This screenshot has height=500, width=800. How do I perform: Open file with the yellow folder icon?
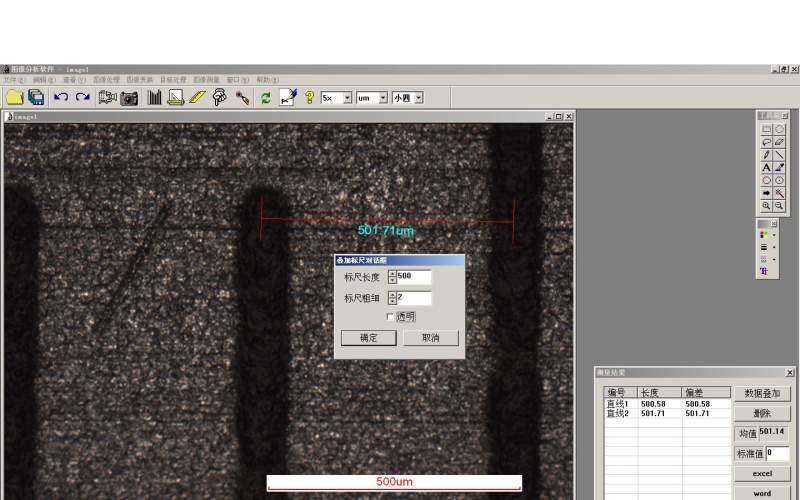click(x=15, y=97)
